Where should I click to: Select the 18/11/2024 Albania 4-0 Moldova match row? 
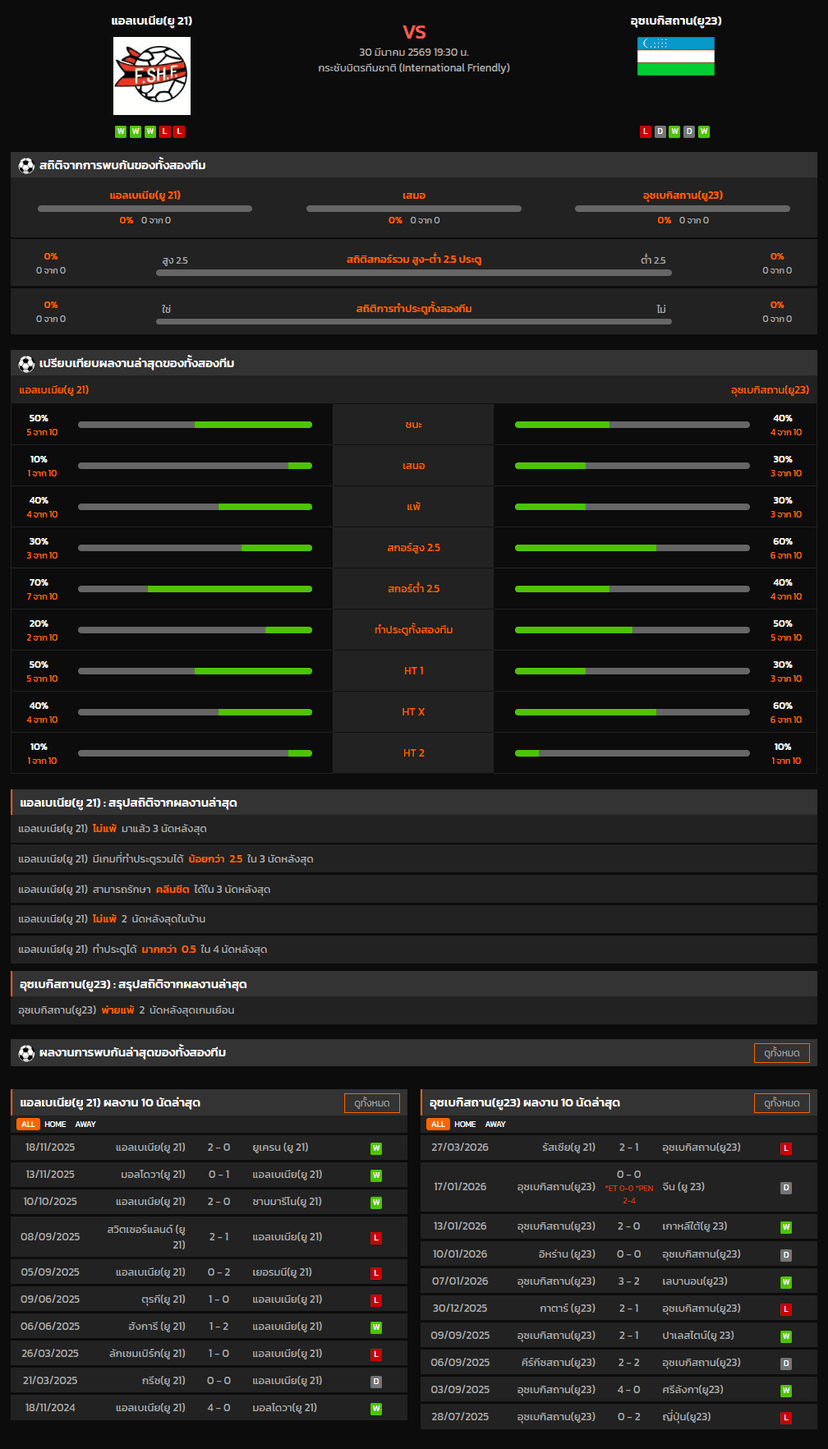click(208, 1408)
